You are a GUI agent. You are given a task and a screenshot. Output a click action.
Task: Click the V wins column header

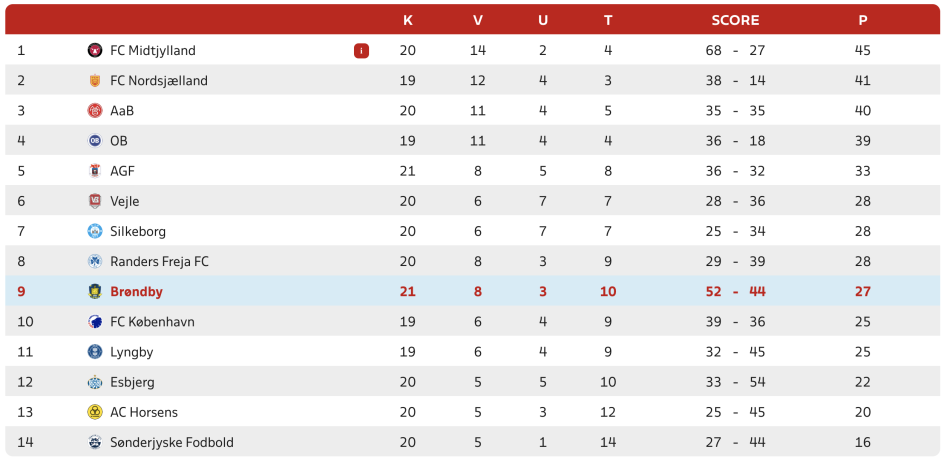[x=478, y=20]
